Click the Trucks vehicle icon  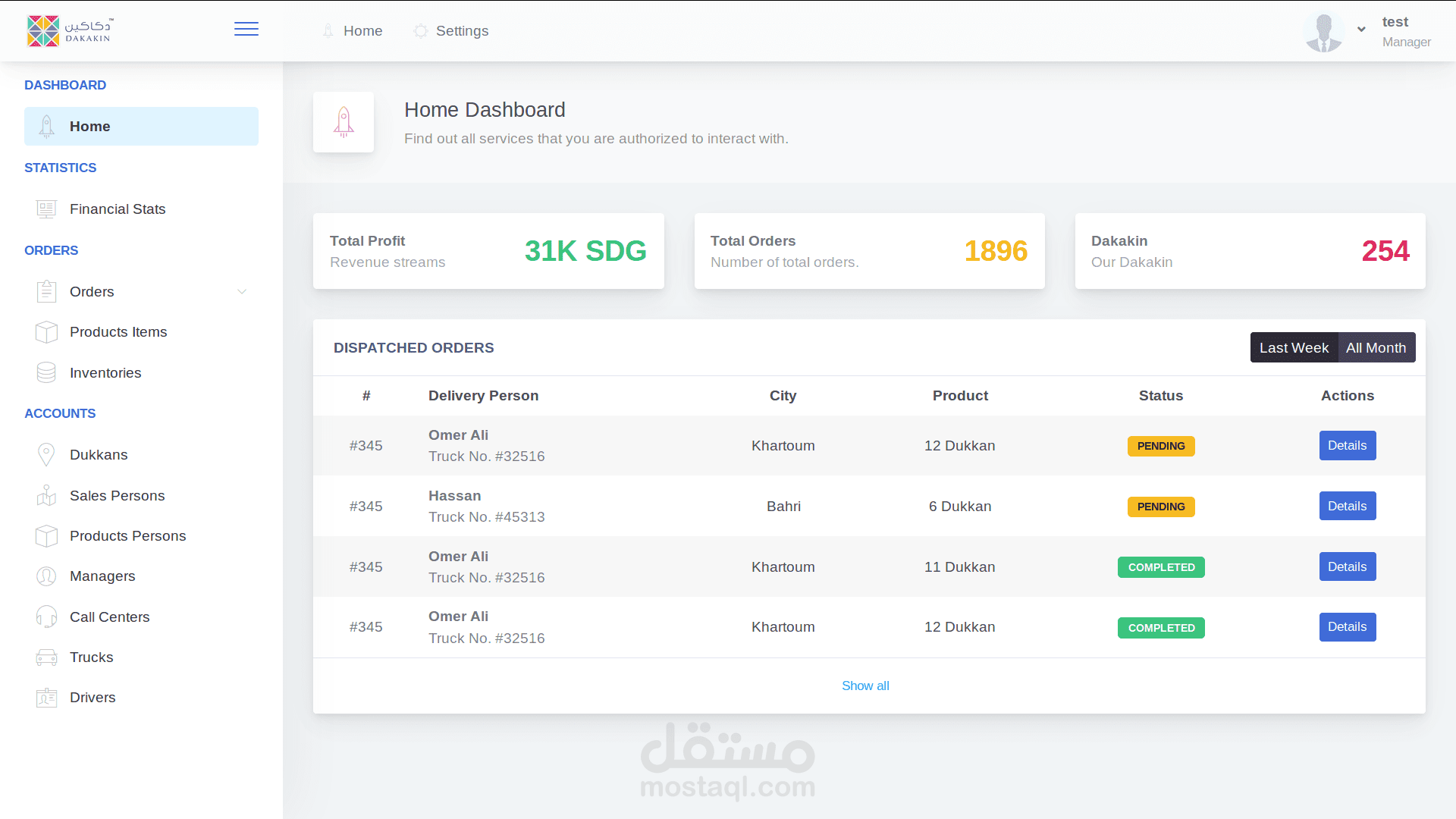pyautogui.click(x=46, y=657)
